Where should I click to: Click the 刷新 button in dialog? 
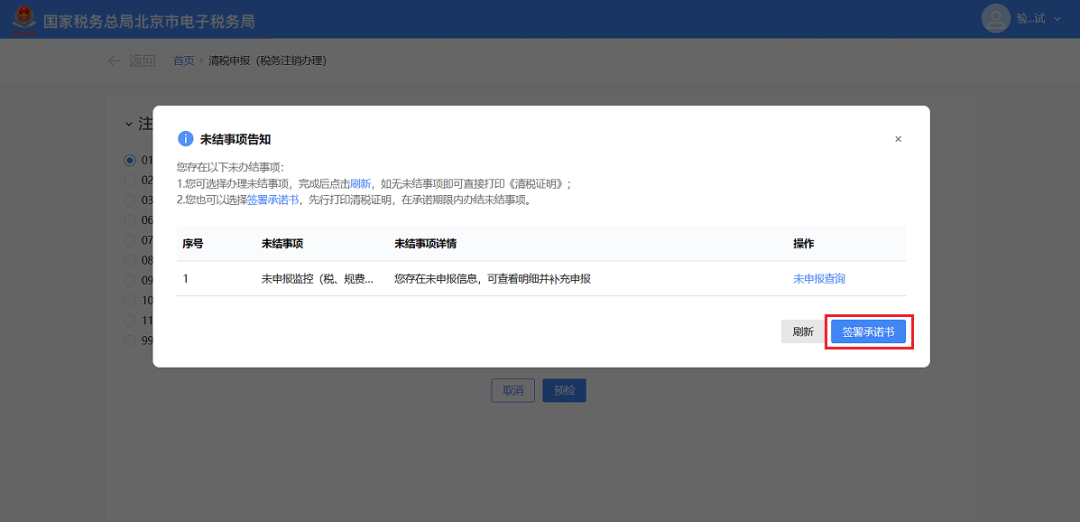coord(802,332)
